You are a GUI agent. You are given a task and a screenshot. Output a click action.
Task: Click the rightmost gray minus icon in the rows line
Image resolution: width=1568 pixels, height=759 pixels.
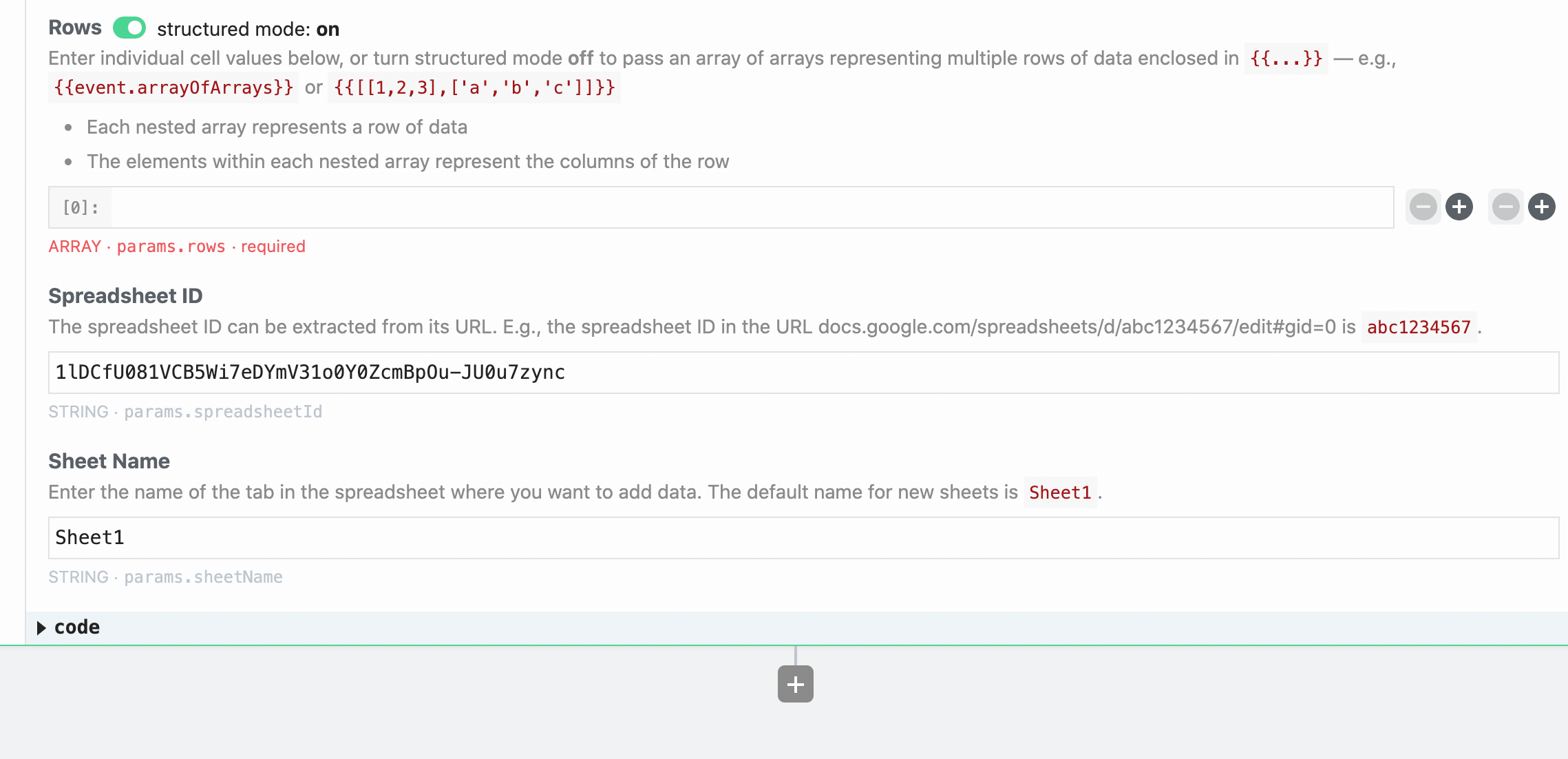1505,207
